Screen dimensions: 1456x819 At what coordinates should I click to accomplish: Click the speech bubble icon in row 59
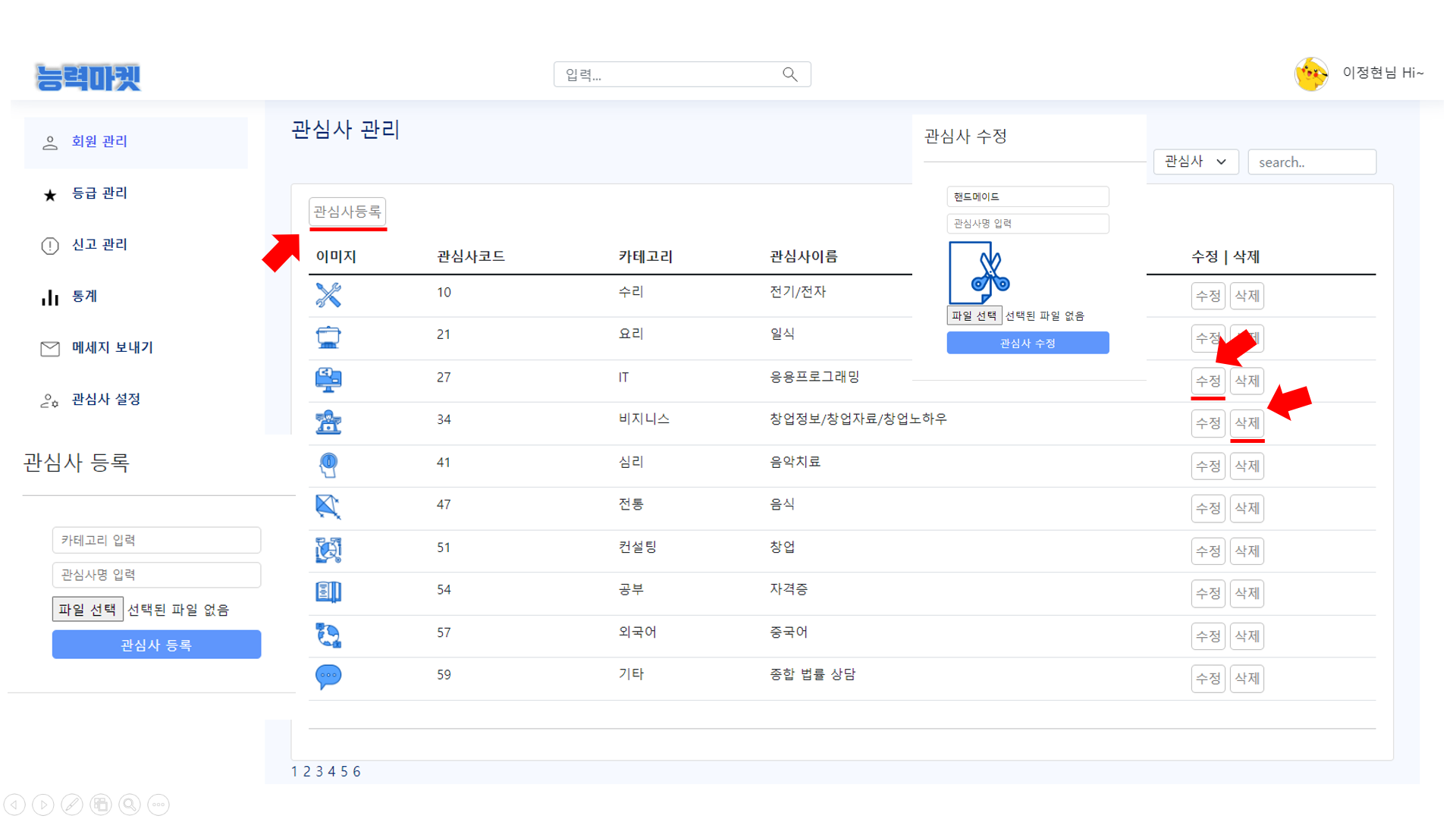click(x=328, y=676)
